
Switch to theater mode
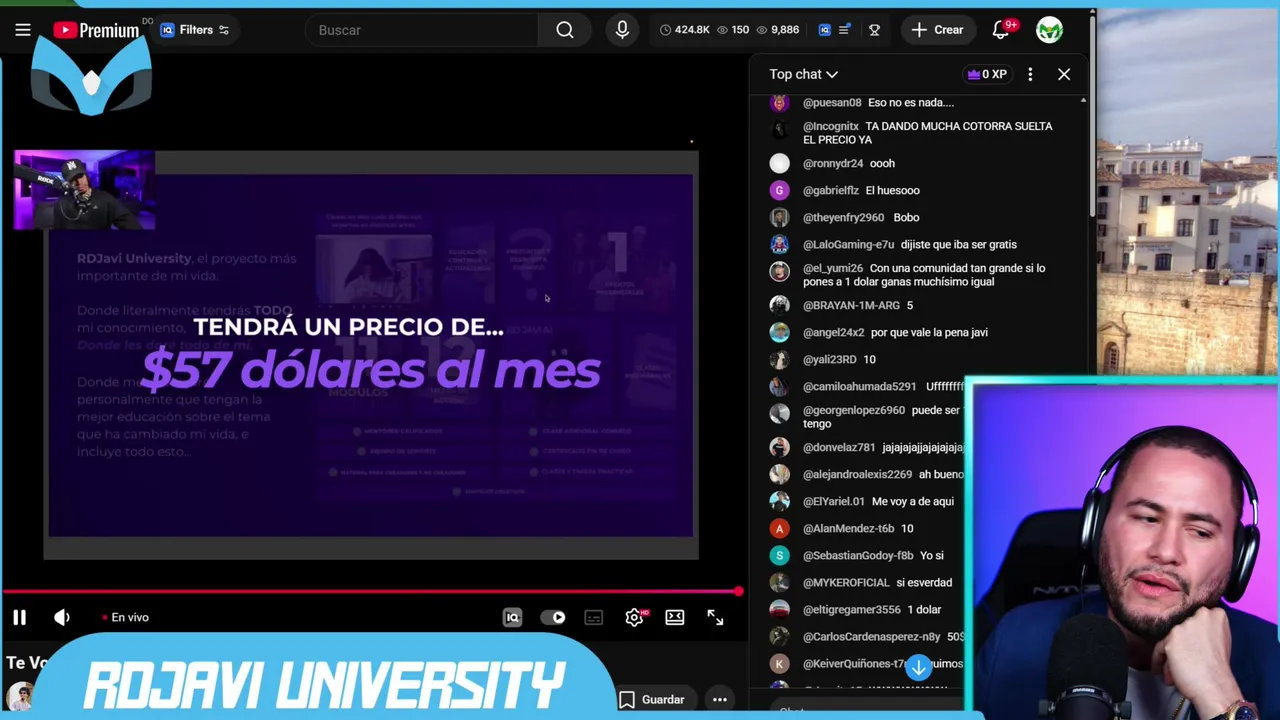coord(675,617)
